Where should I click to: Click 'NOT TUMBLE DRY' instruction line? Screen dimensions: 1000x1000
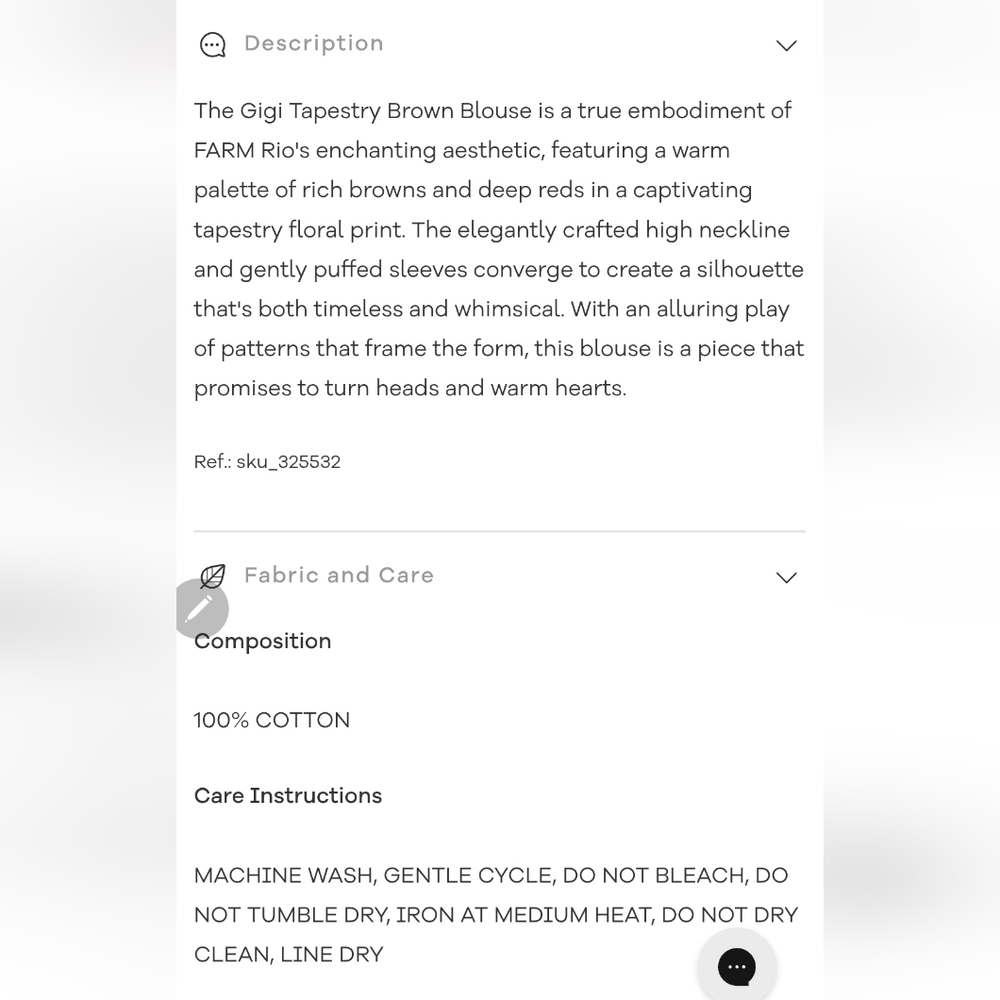click(496, 915)
